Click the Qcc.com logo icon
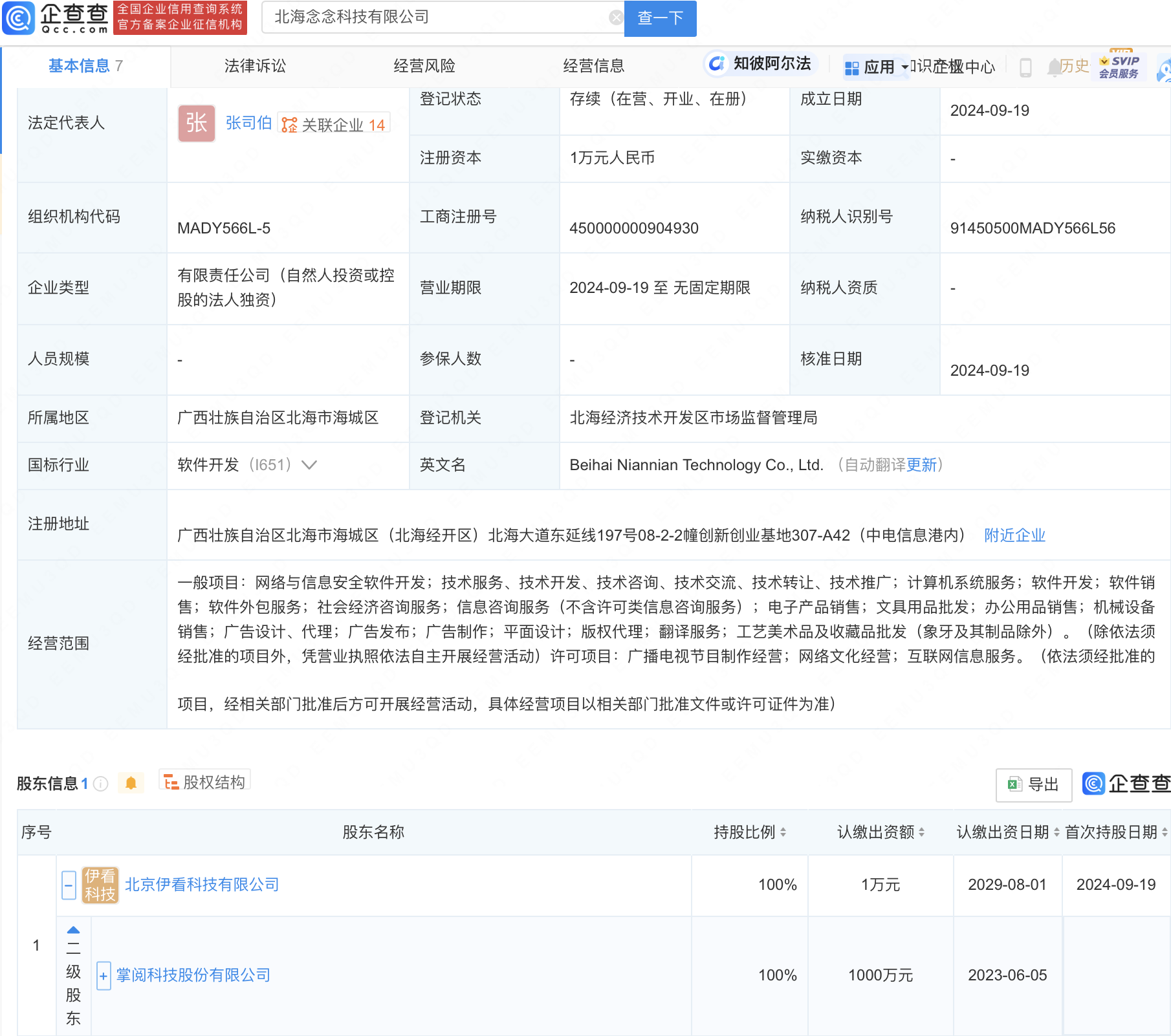This screenshot has width=1171, height=1036. 18,17
